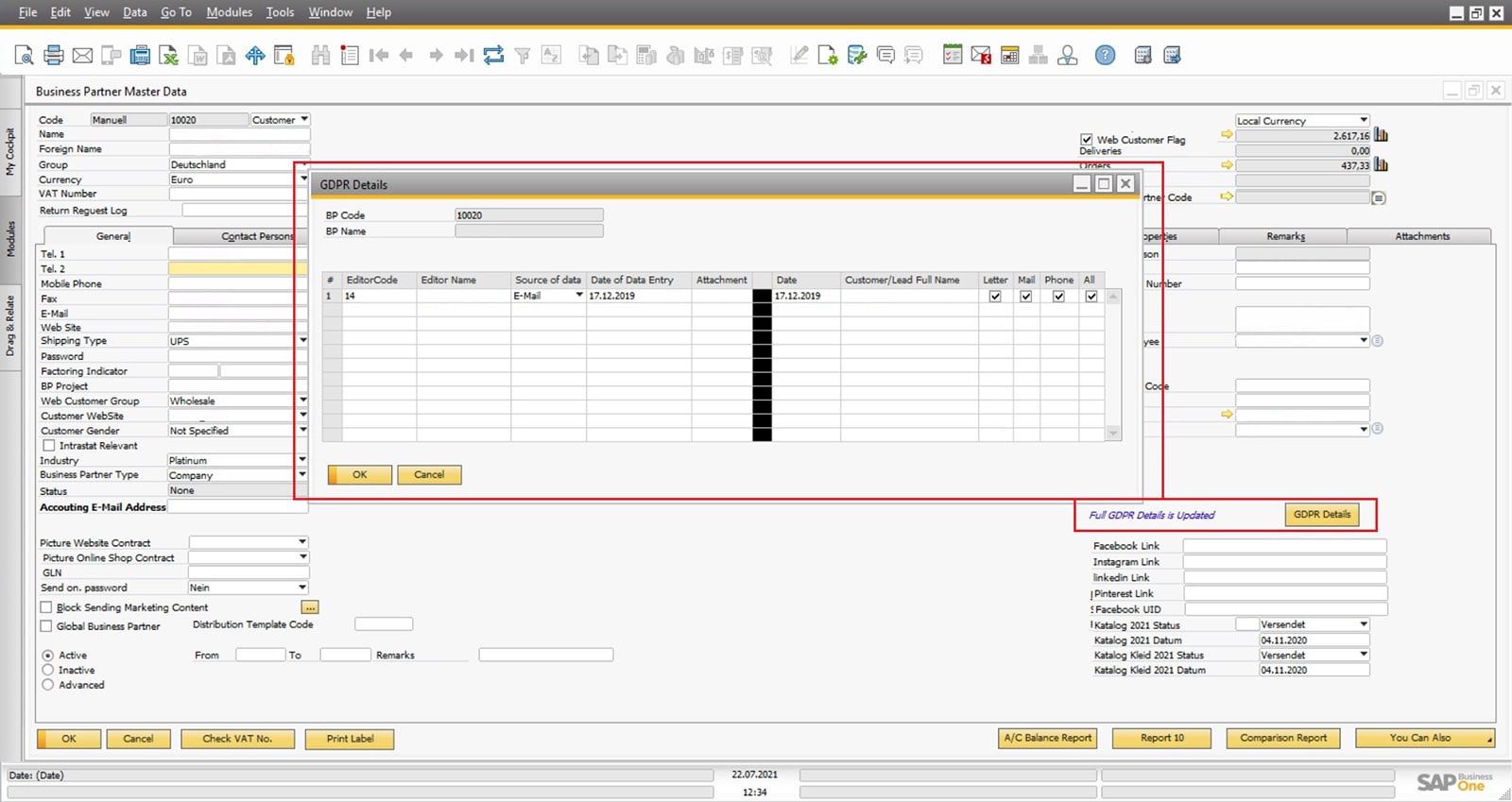Open the Modules menu
This screenshot has height=802, width=1512.
[x=230, y=12]
